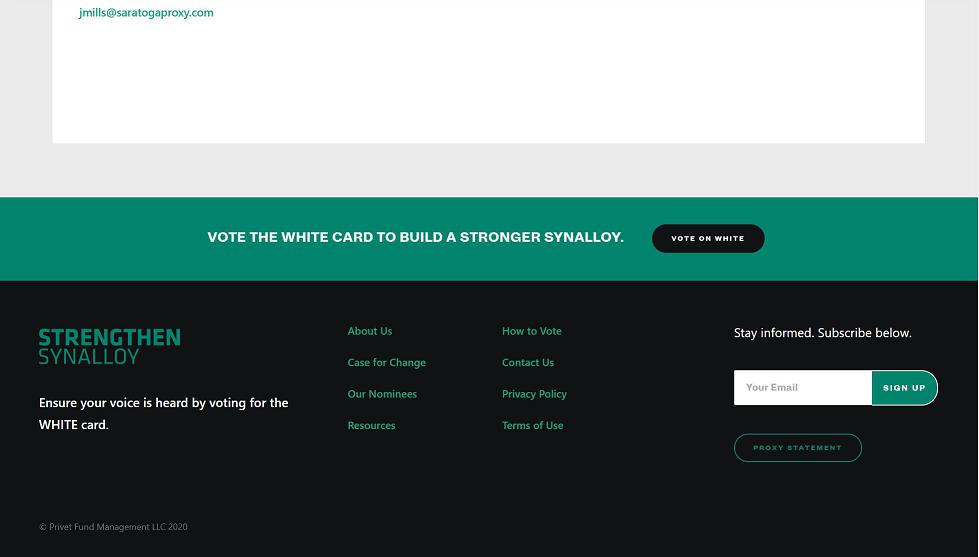The image size is (979, 557).
Task: Open the Our Nominees link
Action: (382, 394)
